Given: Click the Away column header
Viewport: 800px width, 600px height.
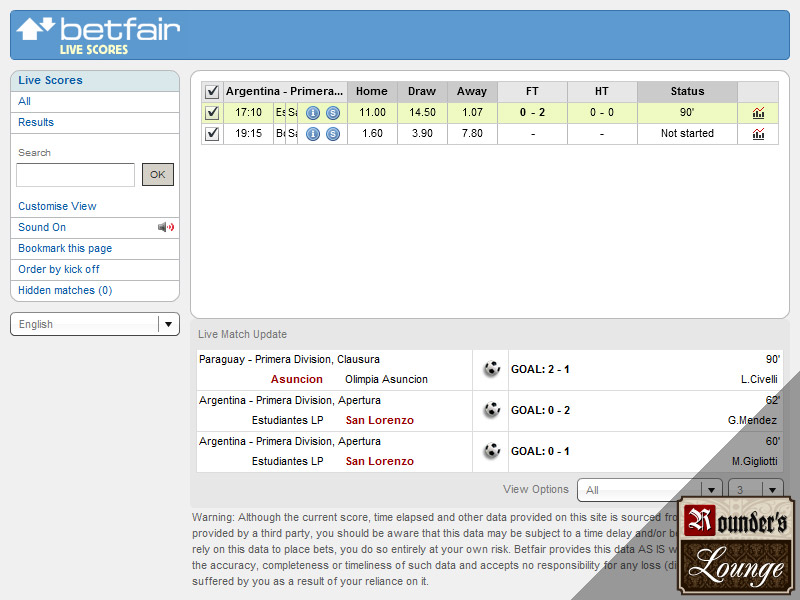Looking at the screenshot, I should coord(472,92).
